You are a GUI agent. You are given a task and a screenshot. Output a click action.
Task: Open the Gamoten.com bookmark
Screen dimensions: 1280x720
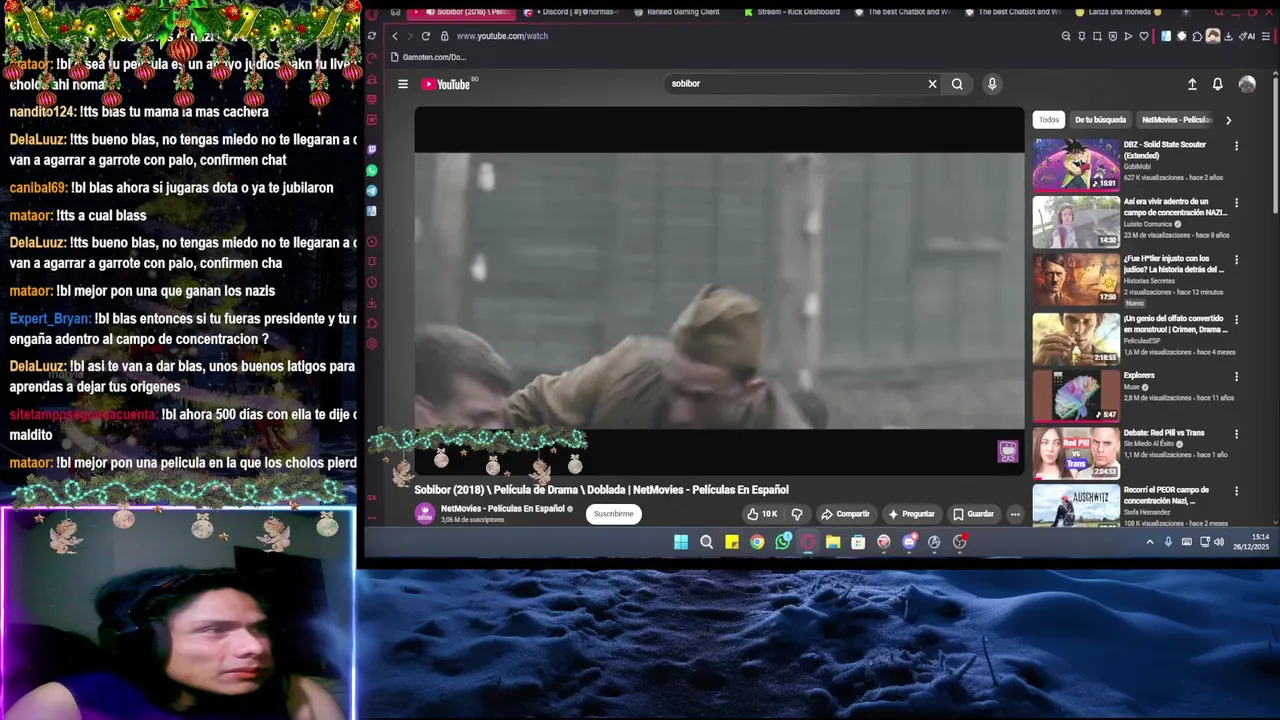[x=429, y=57]
